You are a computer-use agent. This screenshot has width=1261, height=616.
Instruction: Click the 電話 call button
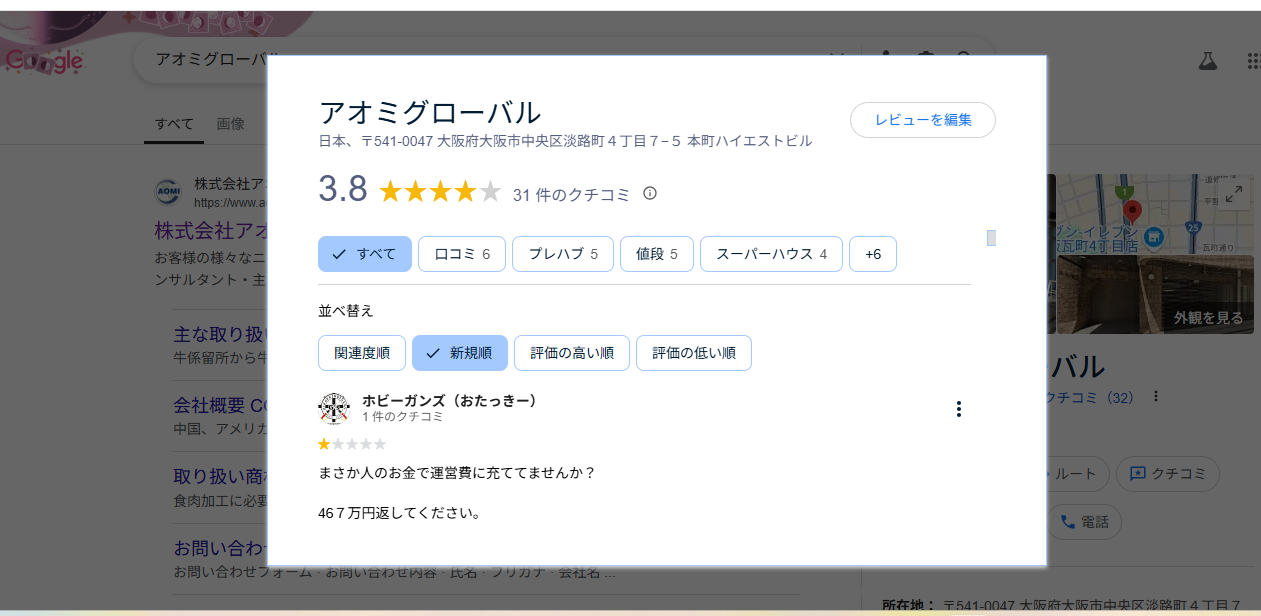1085,522
